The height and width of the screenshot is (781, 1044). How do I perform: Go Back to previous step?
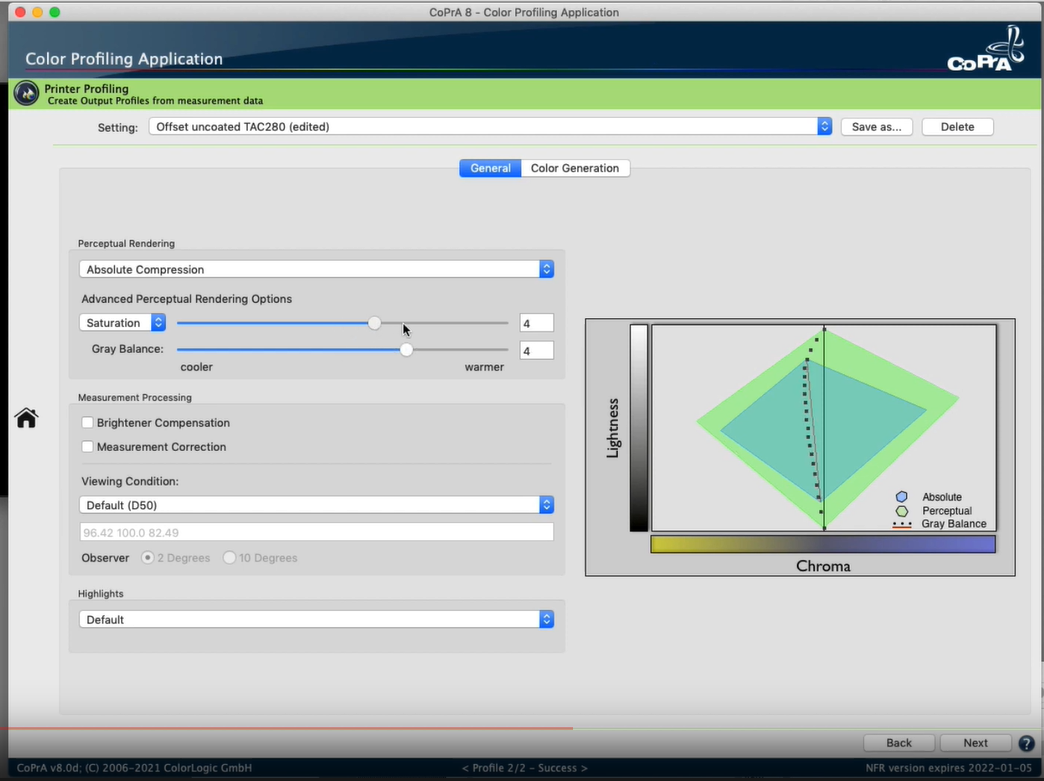(899, 743)
